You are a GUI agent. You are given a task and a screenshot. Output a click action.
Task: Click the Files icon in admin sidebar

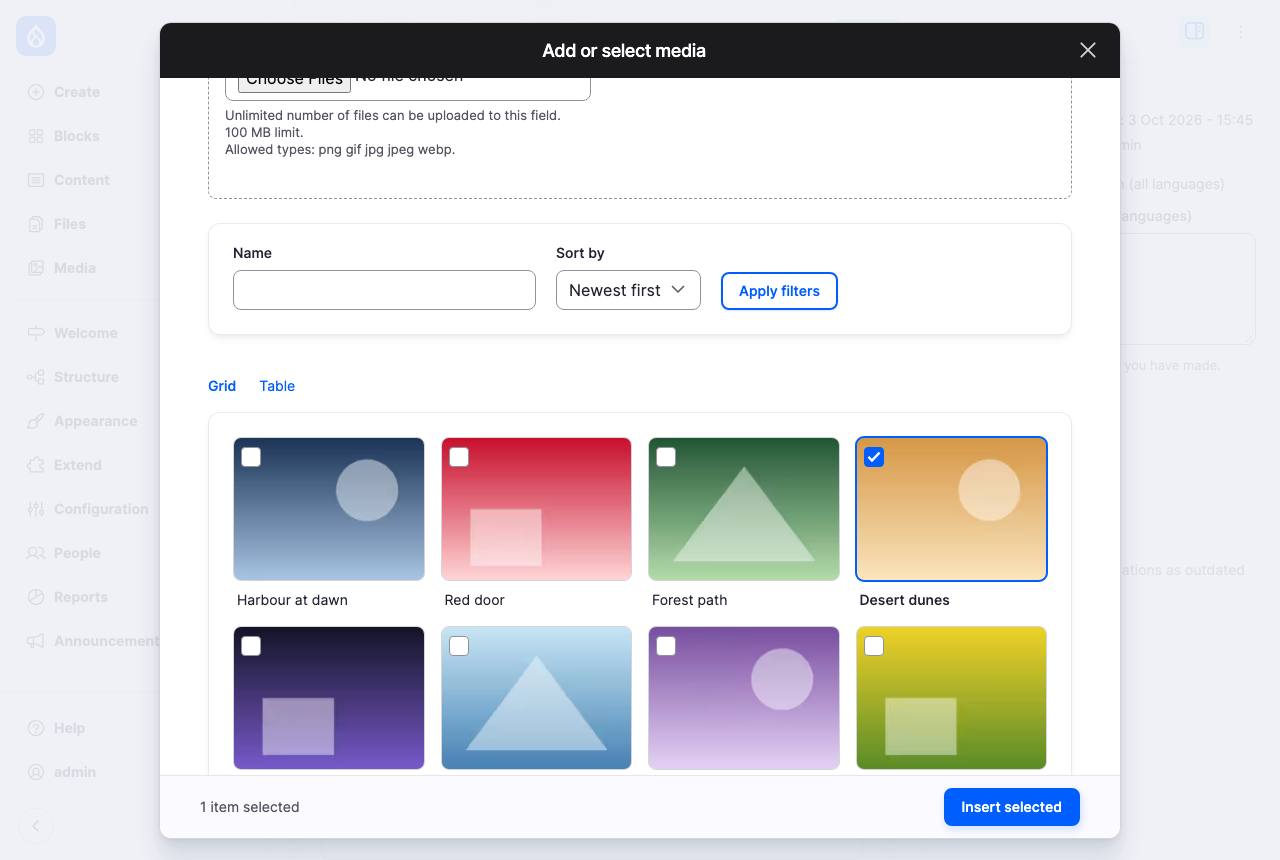[36, 224]
